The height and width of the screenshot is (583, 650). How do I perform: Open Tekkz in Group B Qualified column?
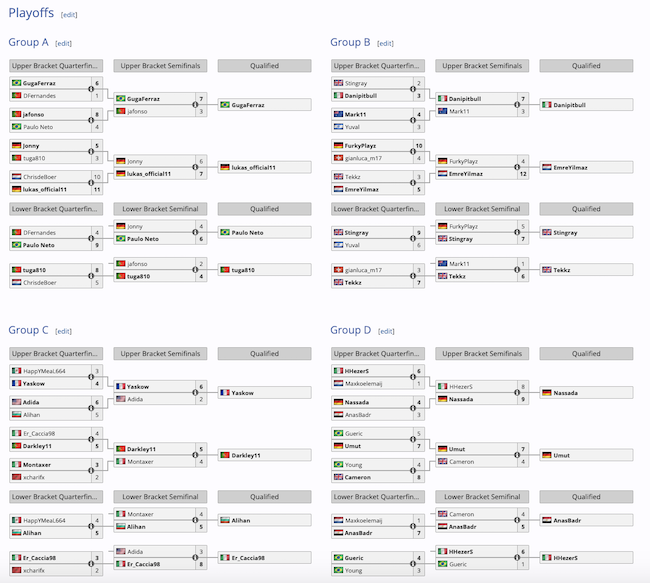[x=565, y=270]
